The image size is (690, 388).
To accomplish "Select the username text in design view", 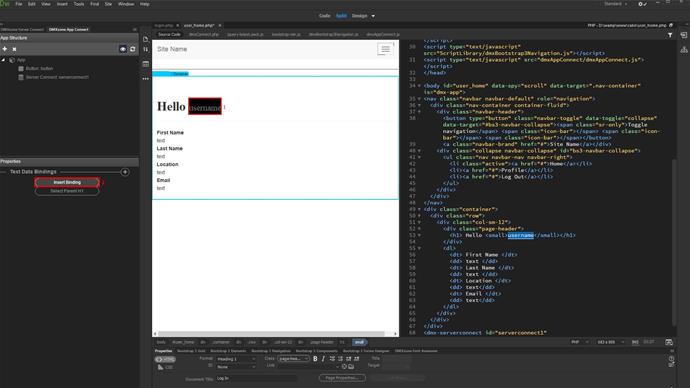I will tap(205, 107).
